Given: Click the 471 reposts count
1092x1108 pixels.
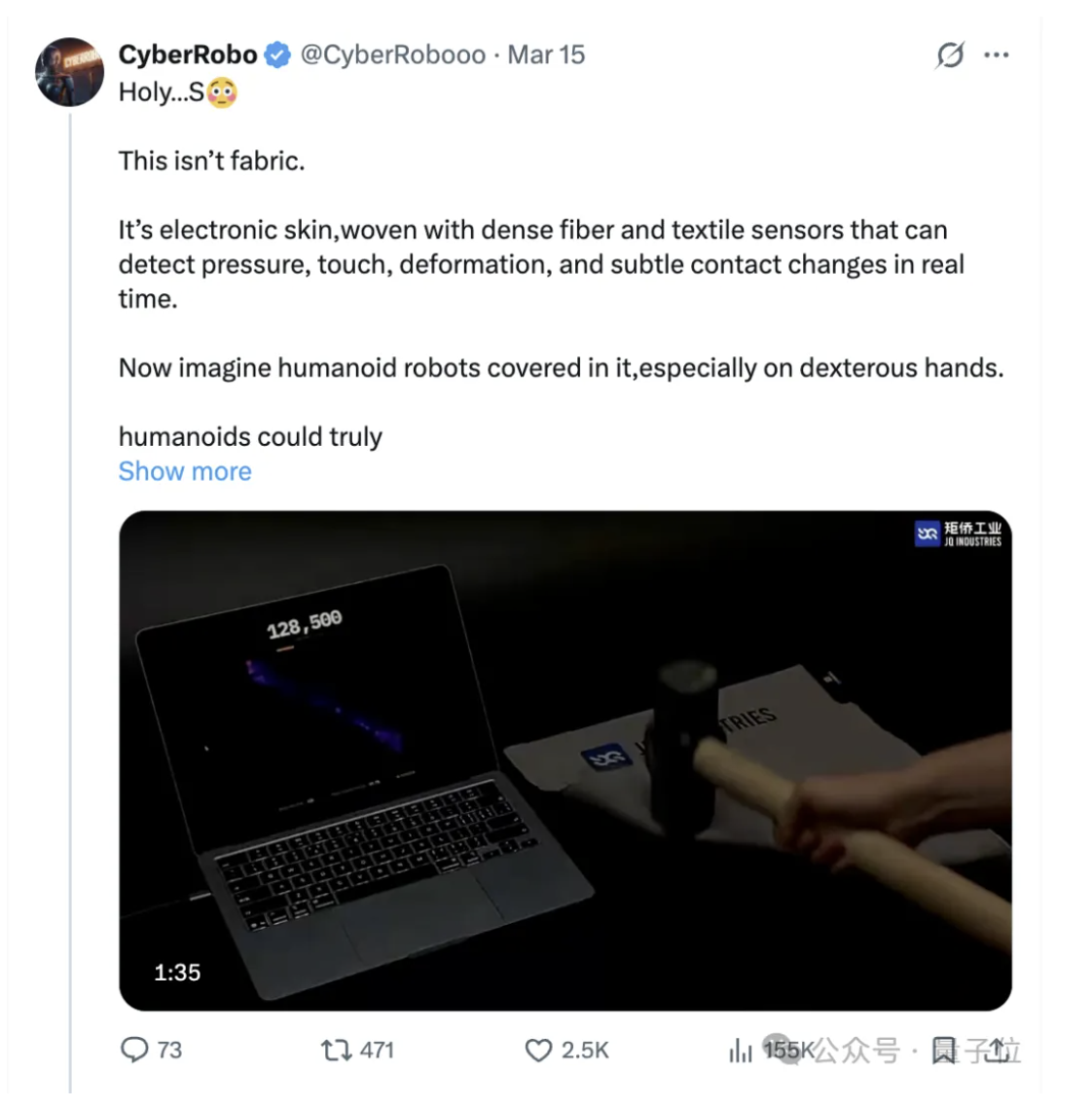Looking at the screenshot, I should tap(377, 1050).
